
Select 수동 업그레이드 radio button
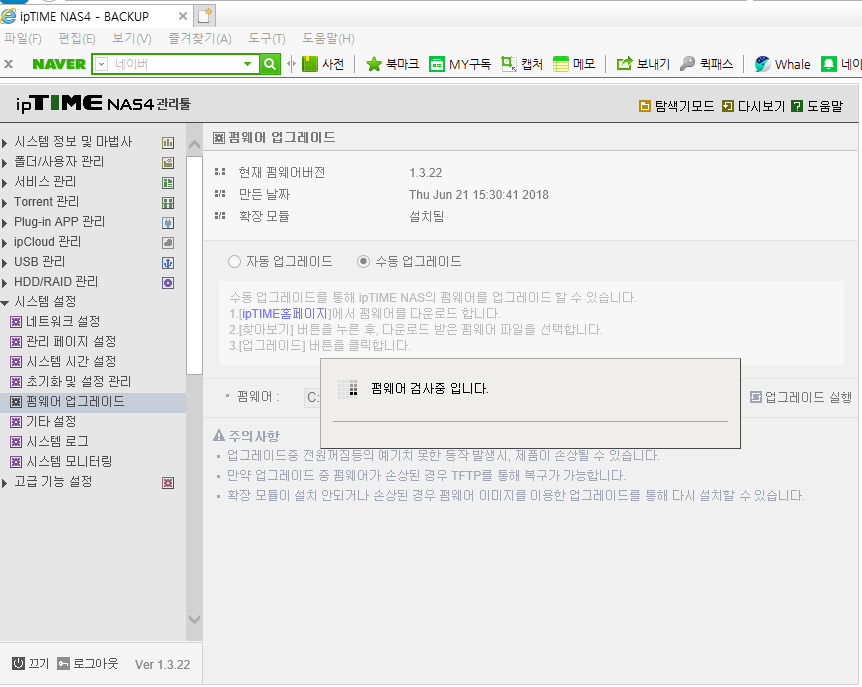tap(363, 262)
